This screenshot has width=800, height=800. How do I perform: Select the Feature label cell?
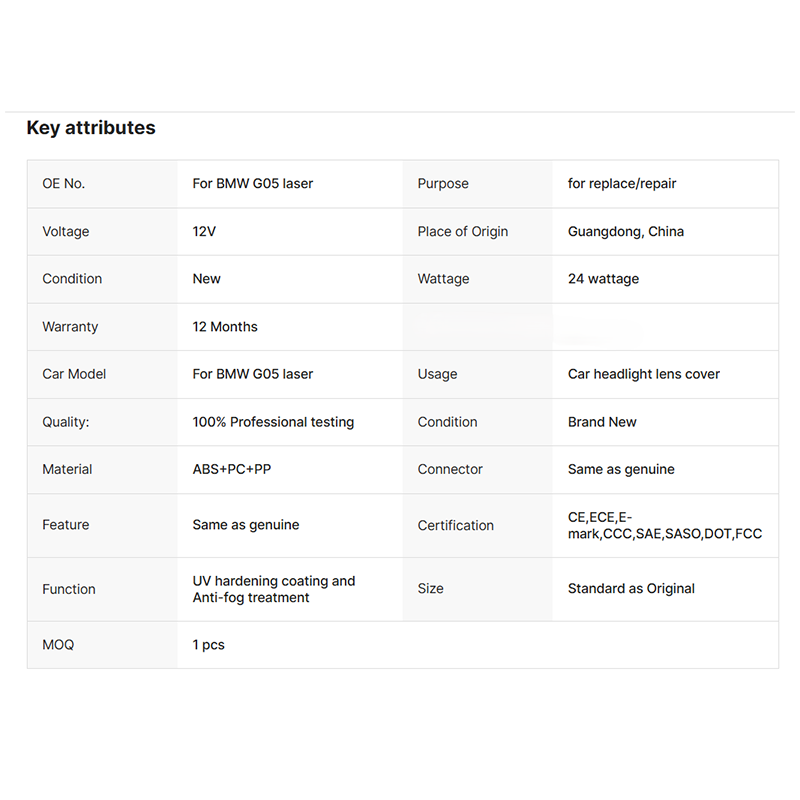(x=103, y=526)
